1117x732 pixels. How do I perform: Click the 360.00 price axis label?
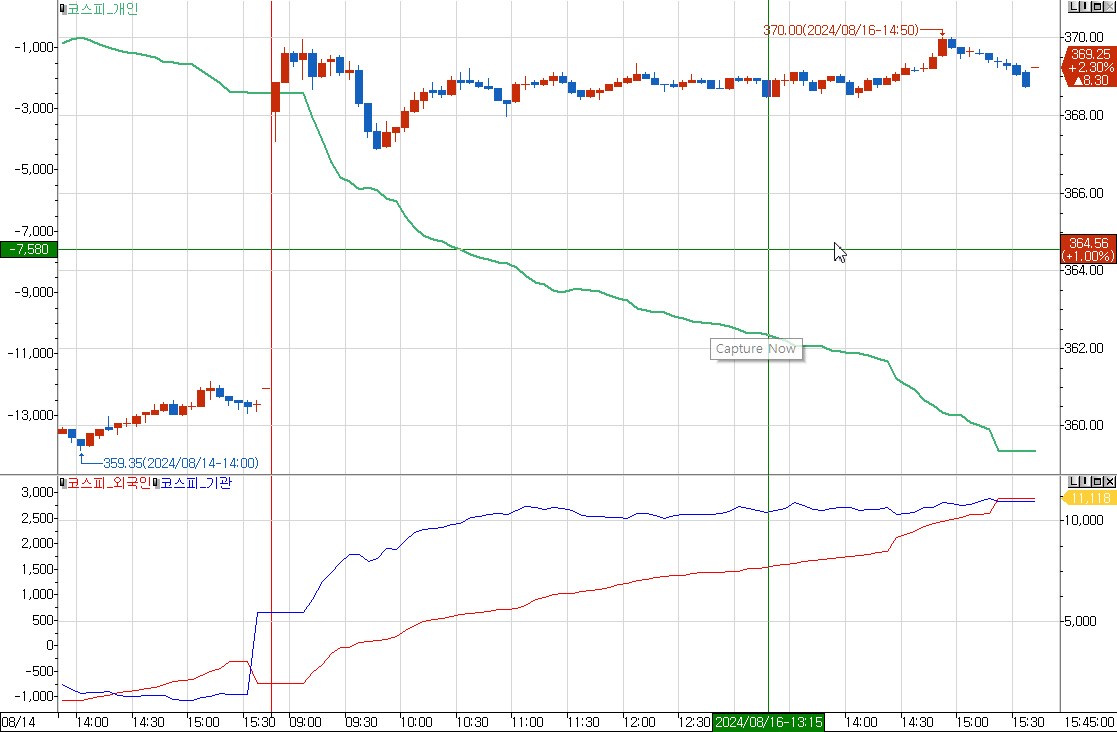pos(1085,425)
